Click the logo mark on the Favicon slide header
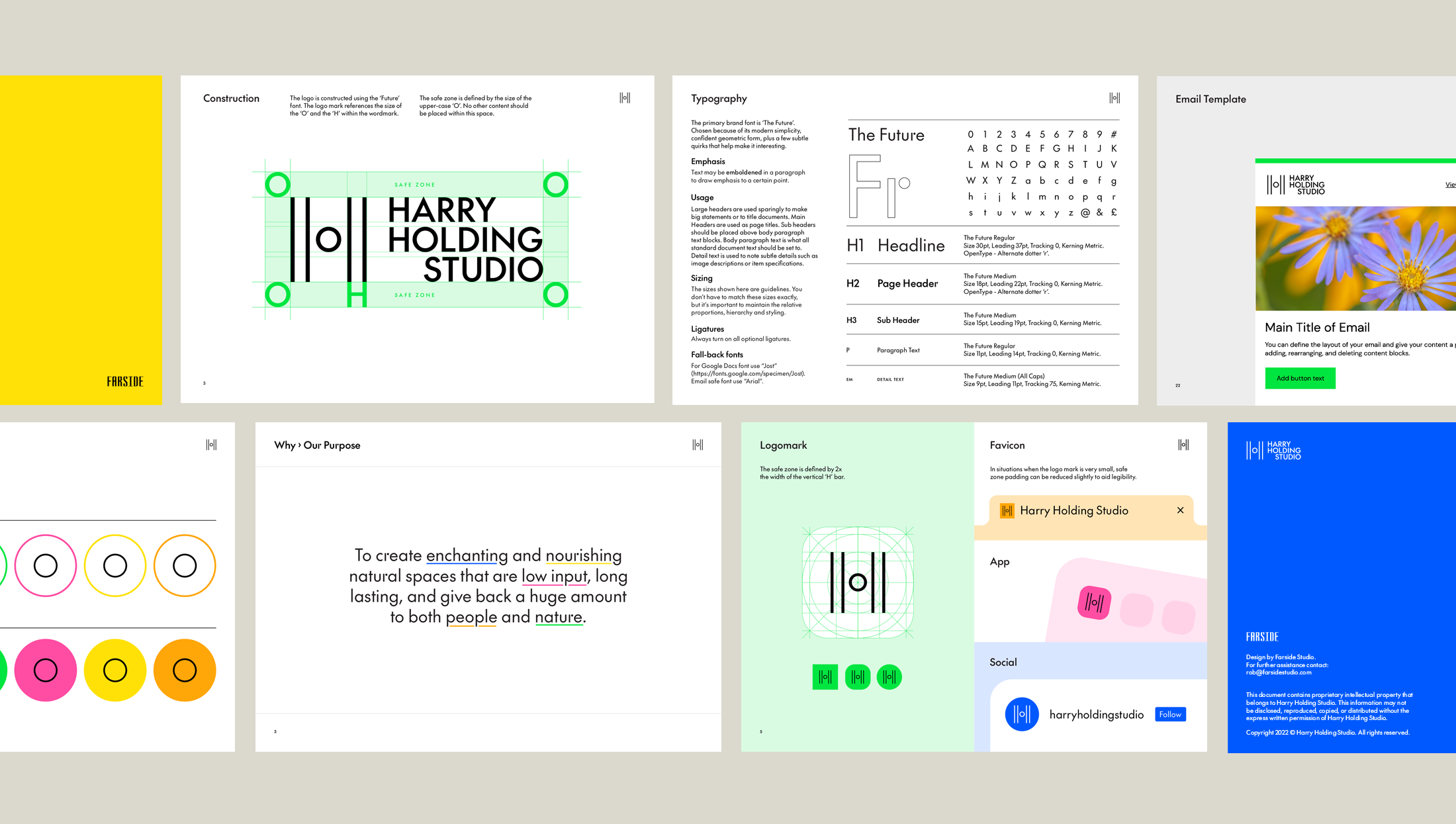The height and width of the screenshot is (824, 1456). [1183, 445]
